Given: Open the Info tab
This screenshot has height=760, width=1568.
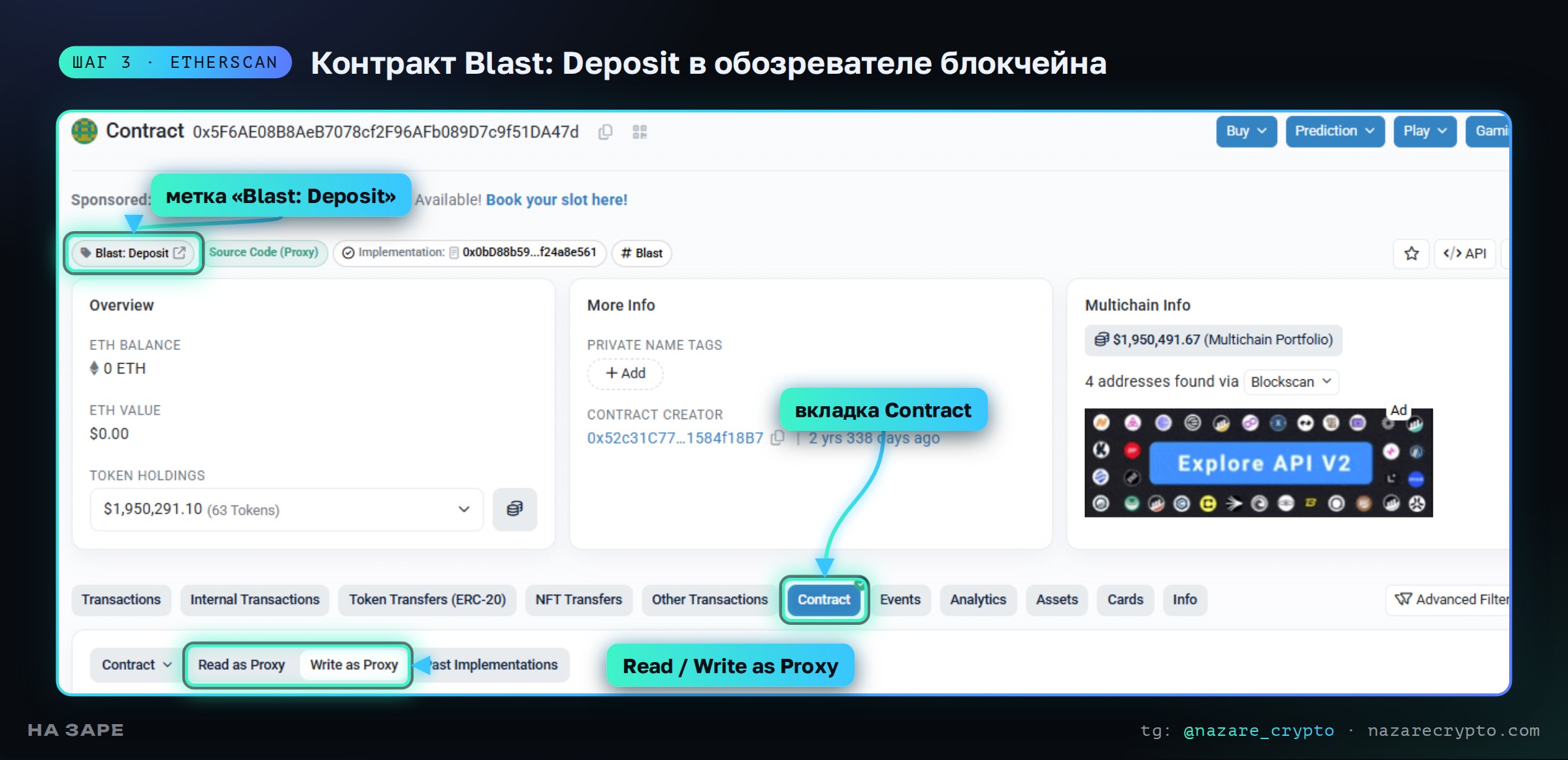Looking at the screenshot, I should pos(1184,599).
